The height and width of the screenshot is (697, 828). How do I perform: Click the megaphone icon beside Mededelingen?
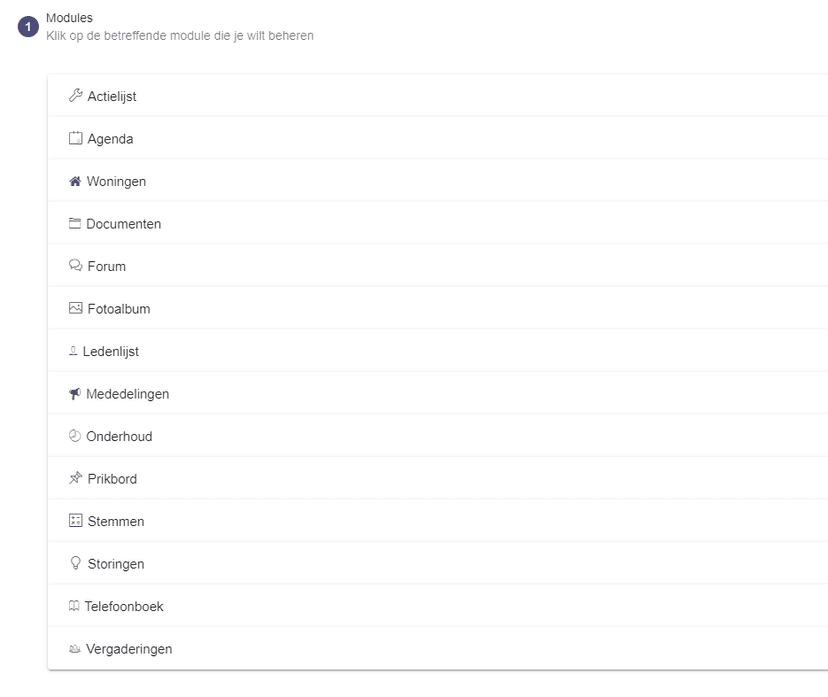tap(75, 393)
